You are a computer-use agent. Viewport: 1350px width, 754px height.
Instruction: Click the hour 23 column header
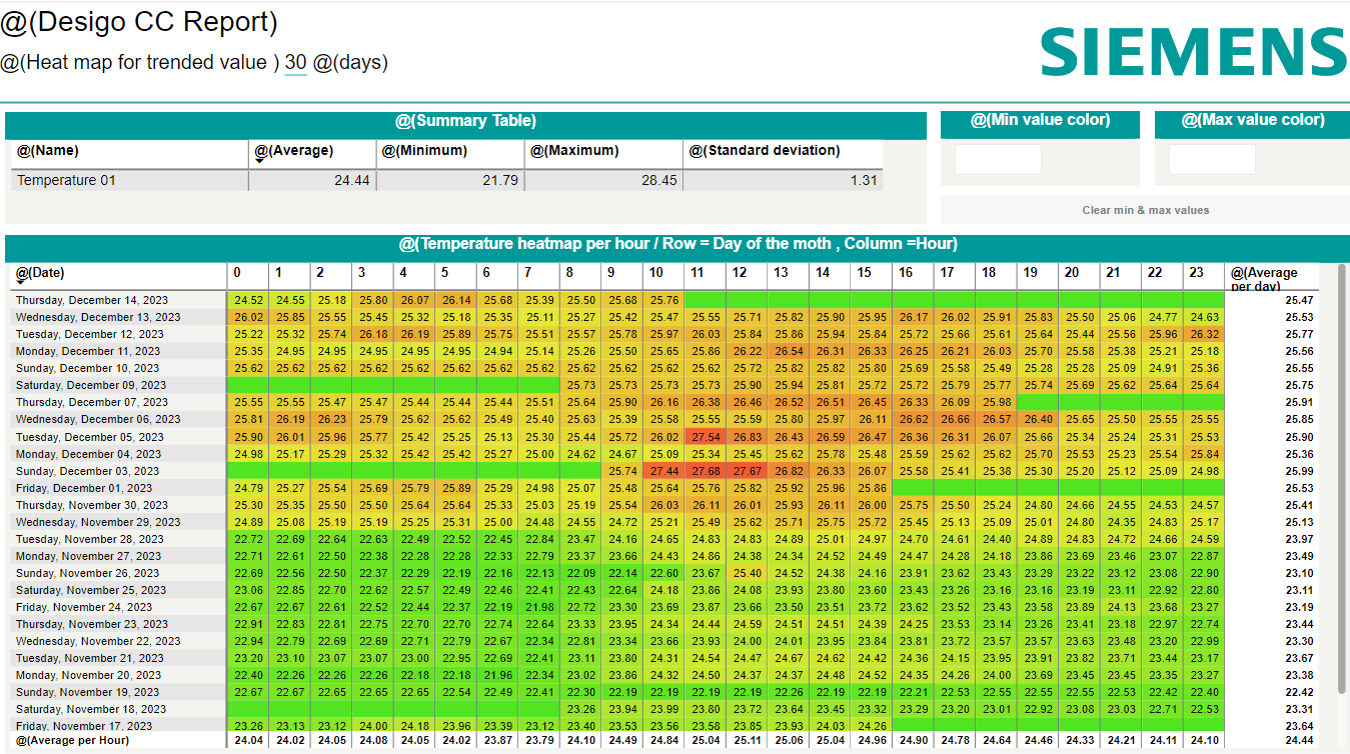(1197, 273)
